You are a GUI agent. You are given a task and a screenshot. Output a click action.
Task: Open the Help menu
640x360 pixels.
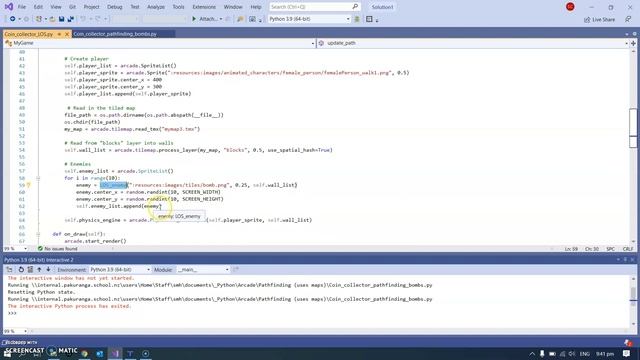pos(256,7)
